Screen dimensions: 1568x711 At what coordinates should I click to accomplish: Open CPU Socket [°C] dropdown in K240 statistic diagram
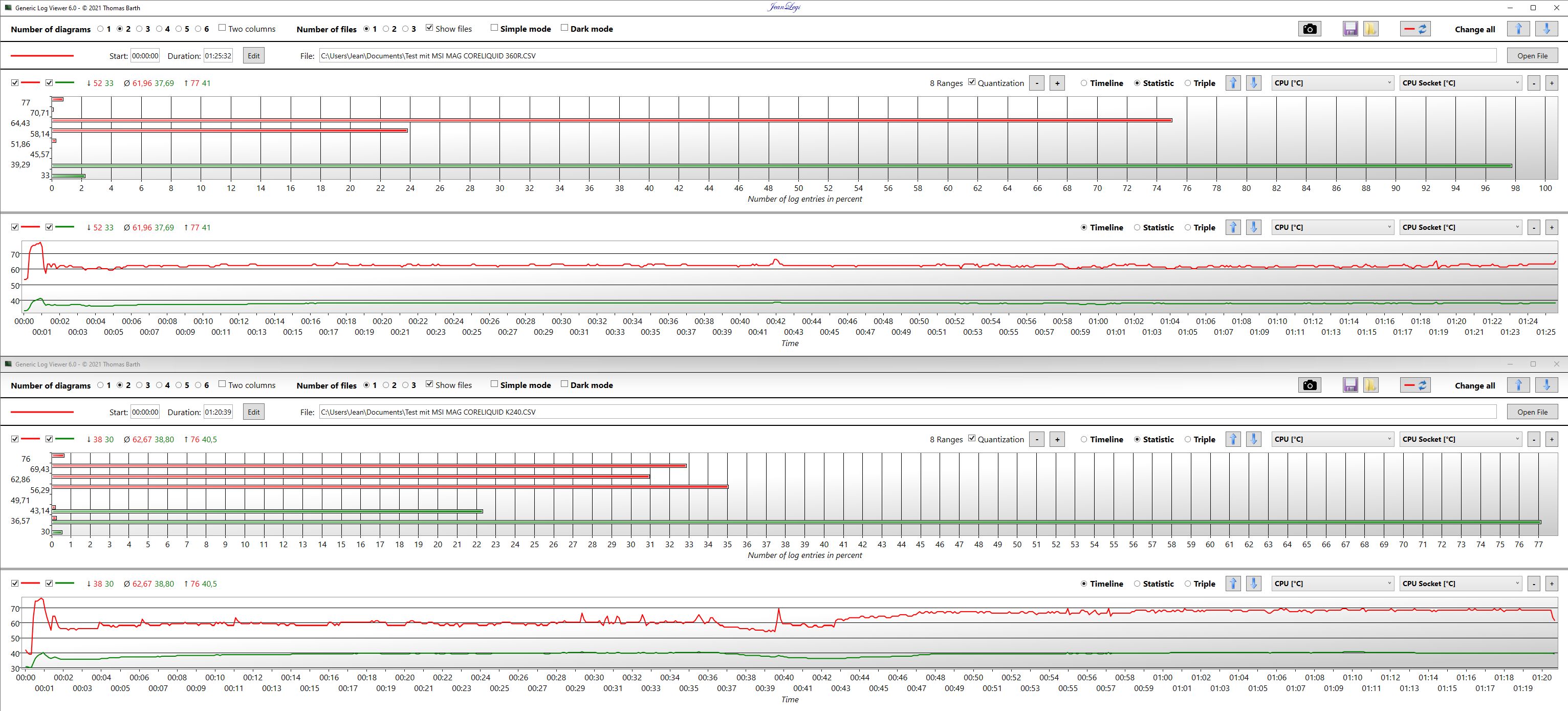1460,439
